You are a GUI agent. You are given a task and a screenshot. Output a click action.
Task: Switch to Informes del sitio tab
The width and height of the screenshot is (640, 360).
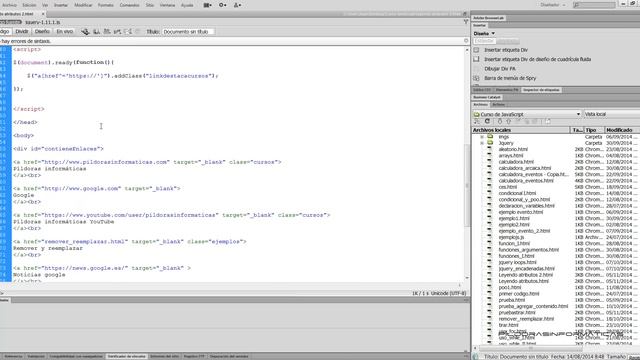pyautogui.click(x=164, y=356)
